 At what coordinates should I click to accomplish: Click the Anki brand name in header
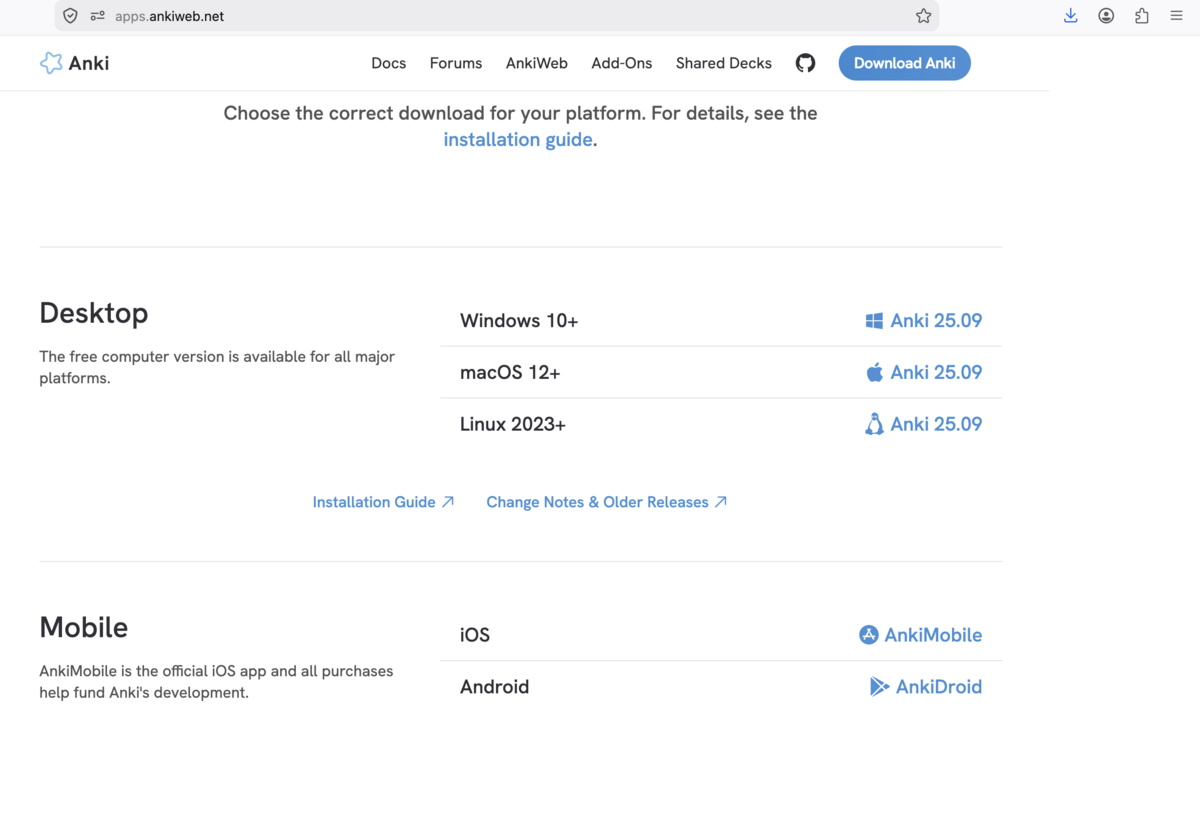coord(89,63)
